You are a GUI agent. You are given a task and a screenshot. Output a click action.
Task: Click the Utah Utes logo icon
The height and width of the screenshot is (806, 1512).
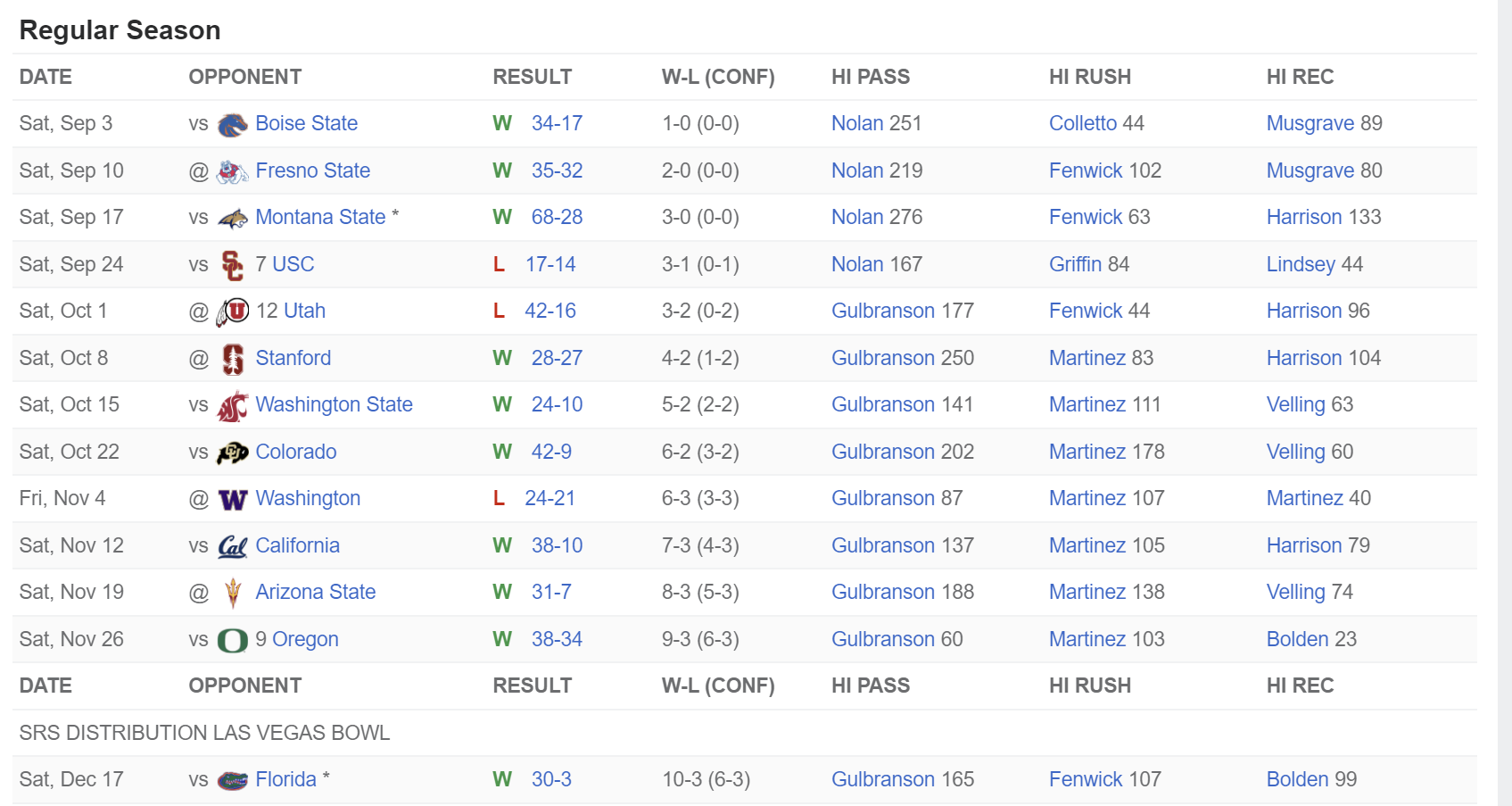coord(233,312)
